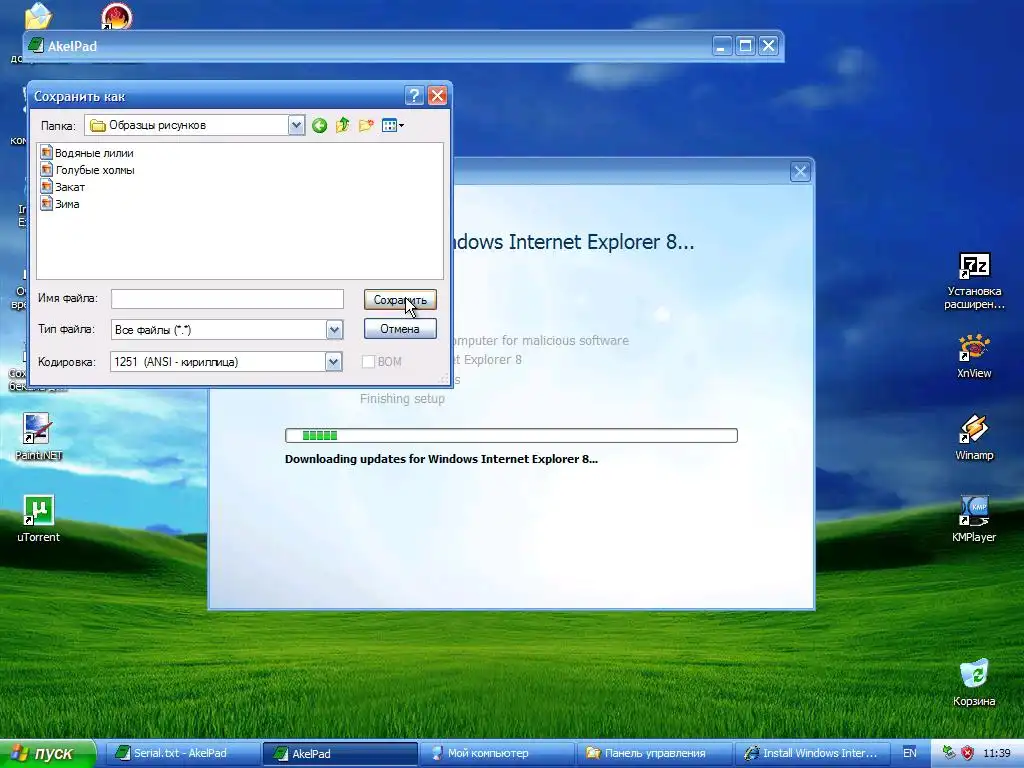The height and width of the screenshot is (768, 1024).
Task: Maximize the AkelPad window
Action: coord(745,46)
